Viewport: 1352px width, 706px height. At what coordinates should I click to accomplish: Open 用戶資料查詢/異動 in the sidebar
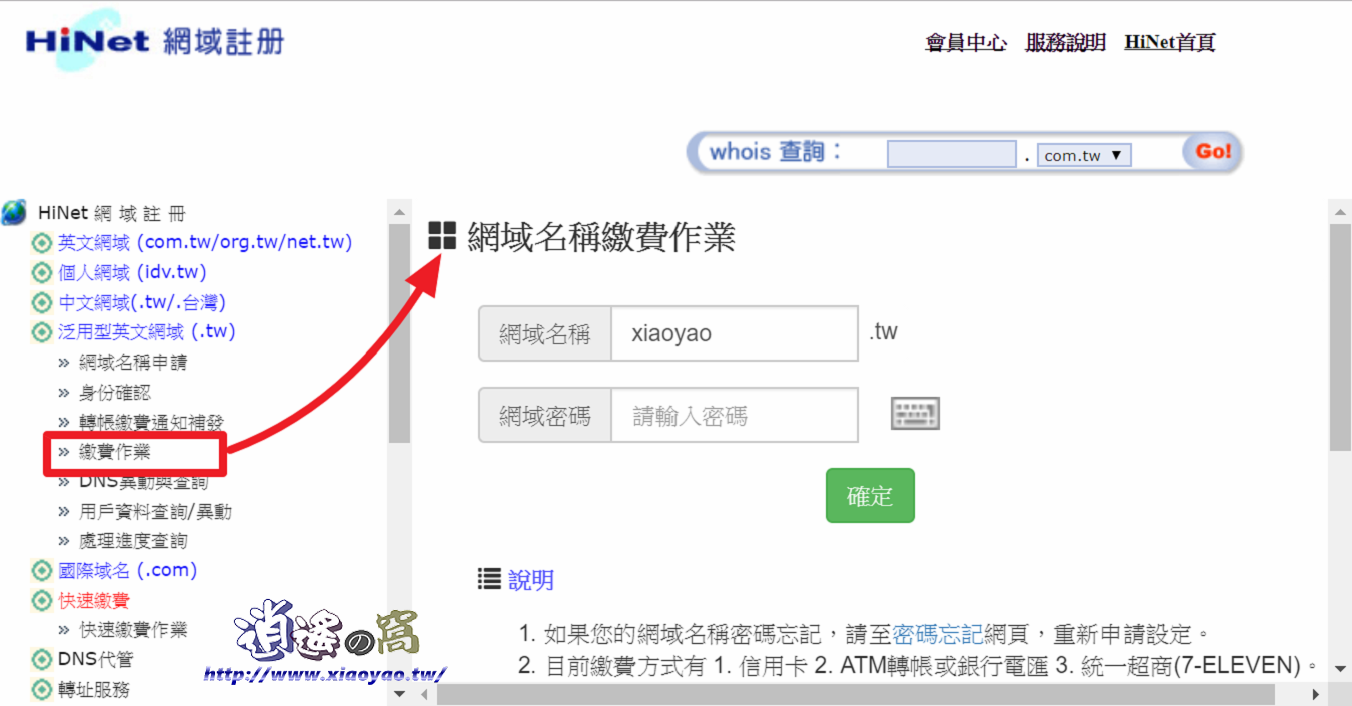[155, 512]
